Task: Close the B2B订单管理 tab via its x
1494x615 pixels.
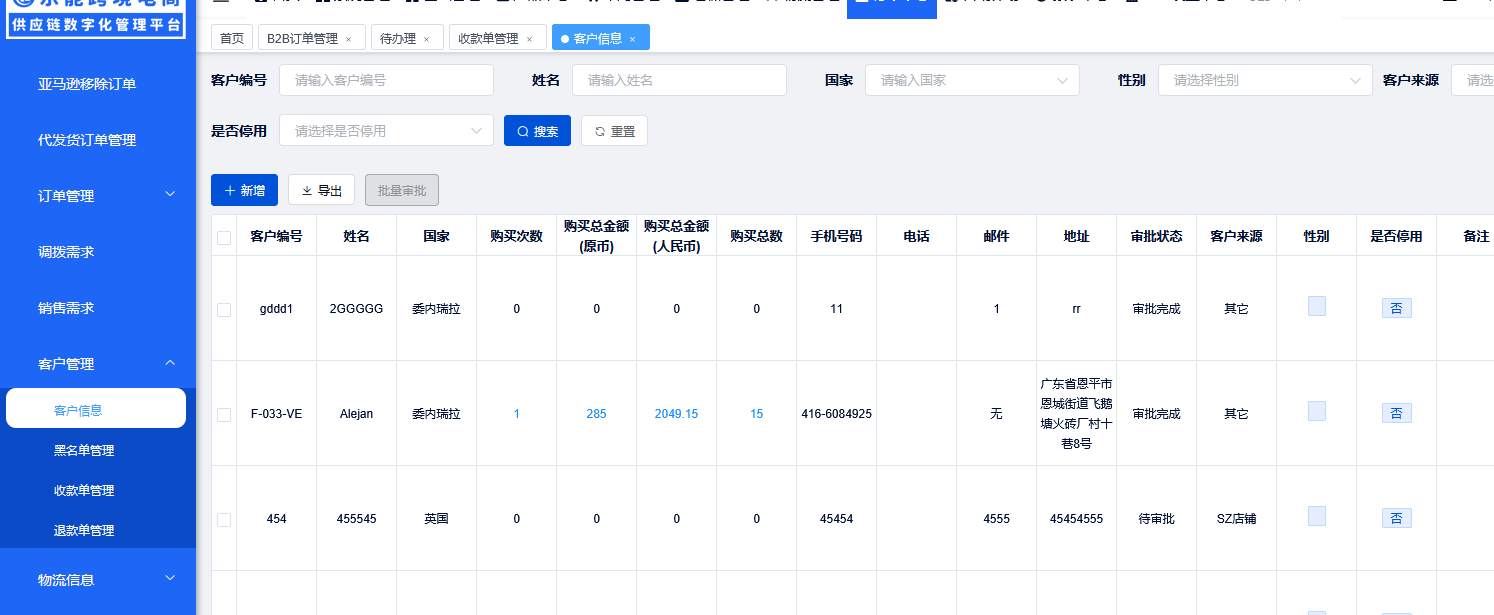Action: [x=348, y=39]
